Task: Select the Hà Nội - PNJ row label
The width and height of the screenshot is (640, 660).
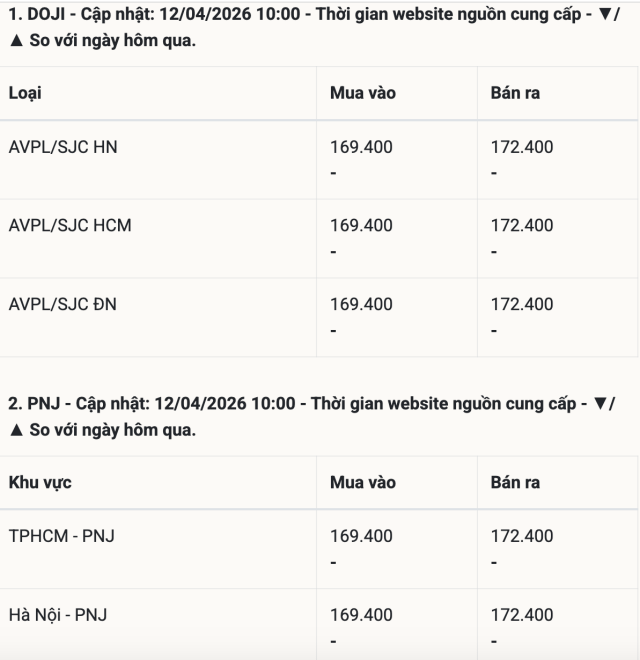Action: click(57, 615)
